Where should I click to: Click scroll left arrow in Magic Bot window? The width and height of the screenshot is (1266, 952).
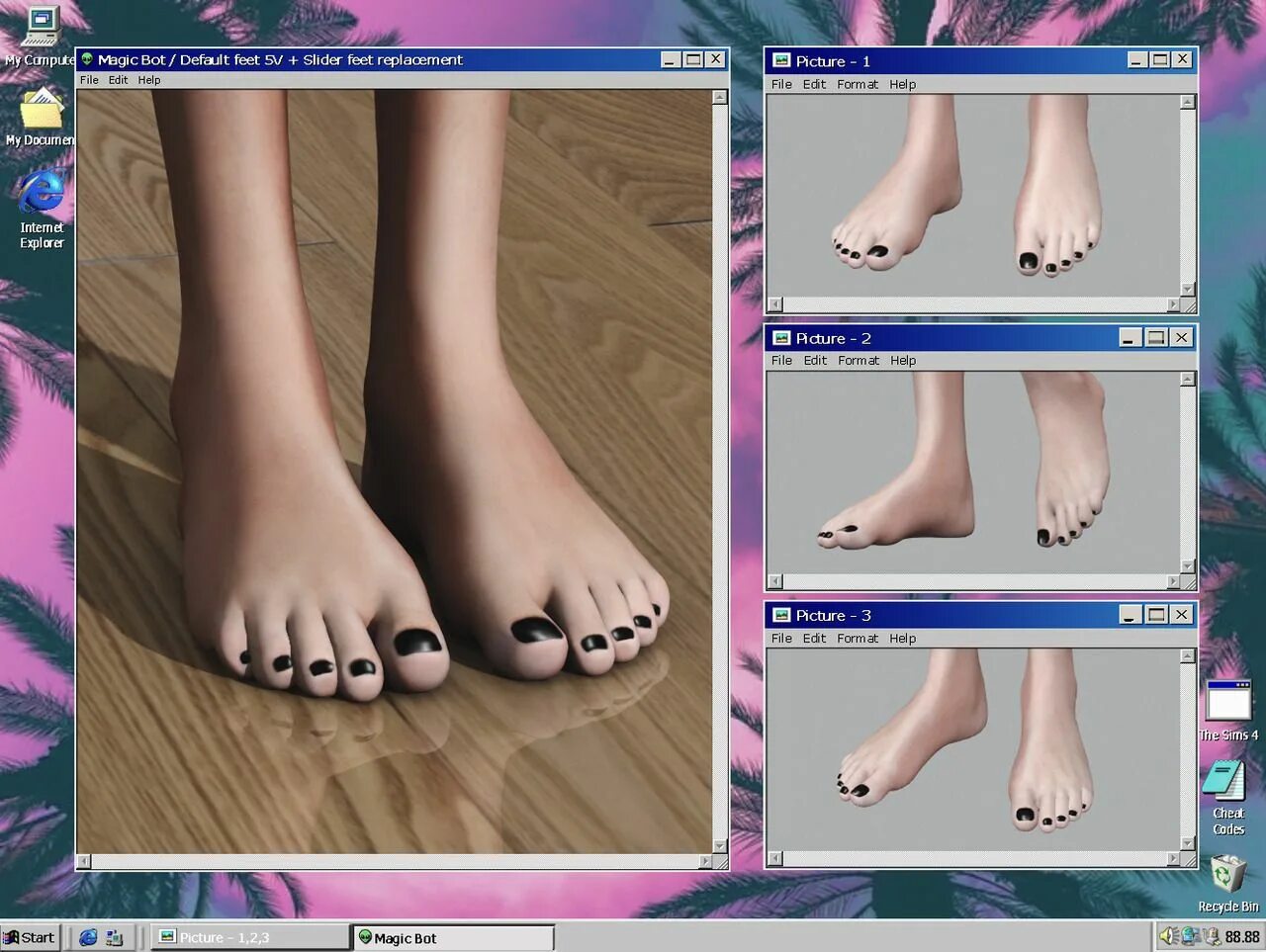click(x=84, y=861)
